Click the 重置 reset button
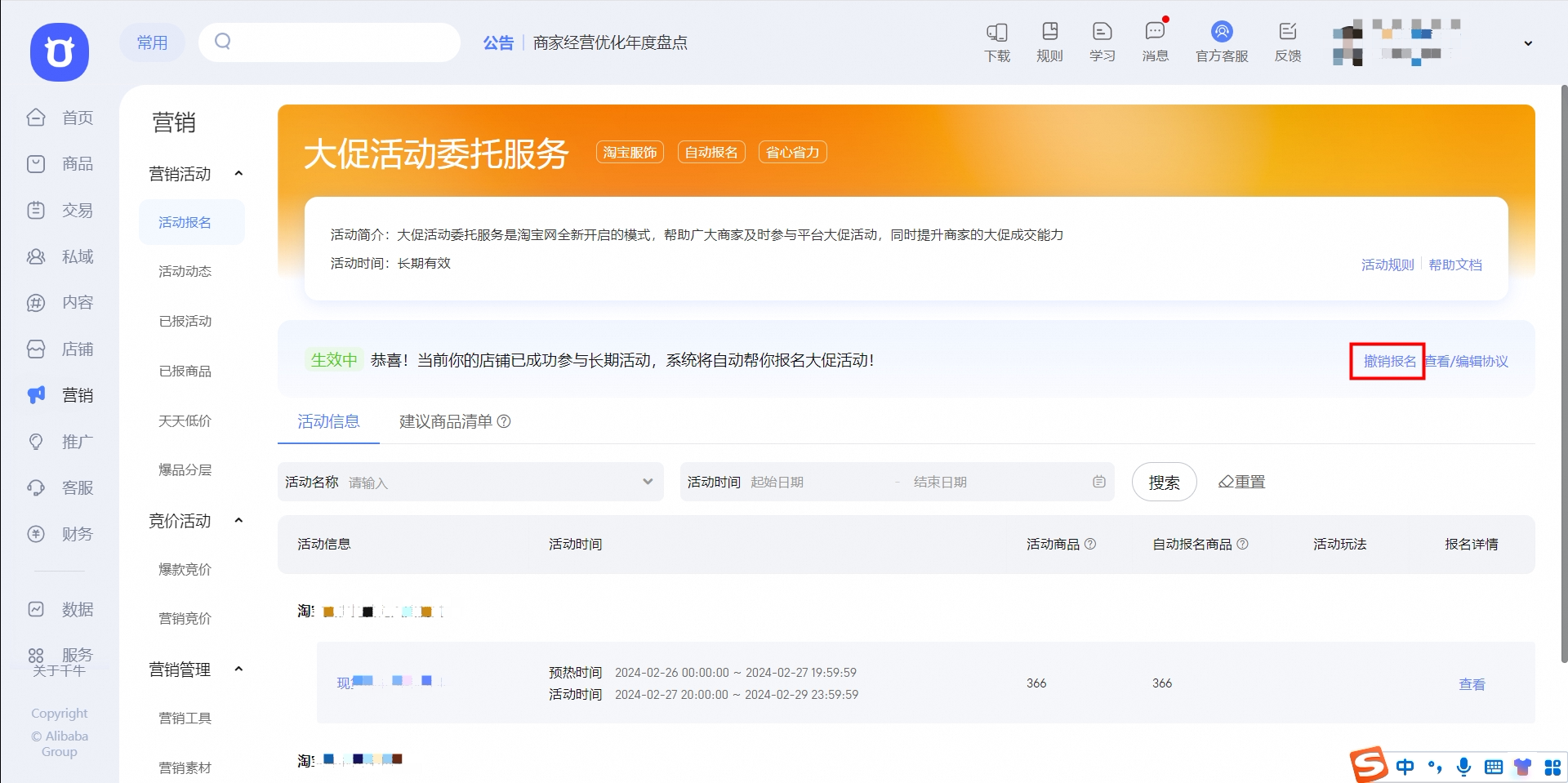This screenshot has width=1568, height=783. 1241,482
